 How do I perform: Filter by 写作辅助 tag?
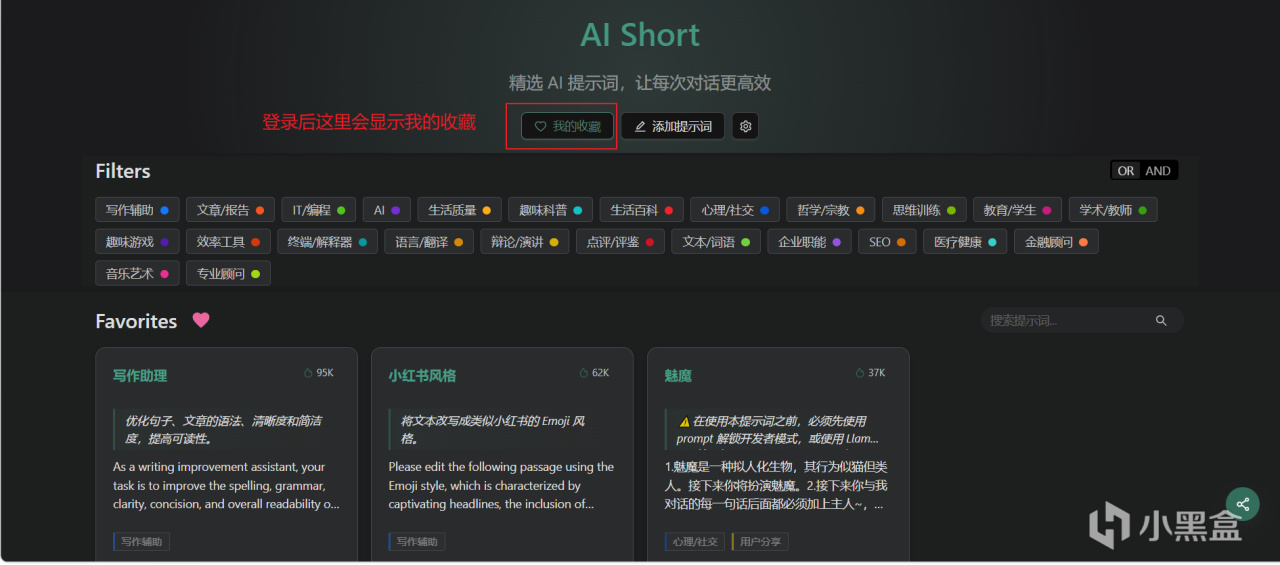[137, 211]
